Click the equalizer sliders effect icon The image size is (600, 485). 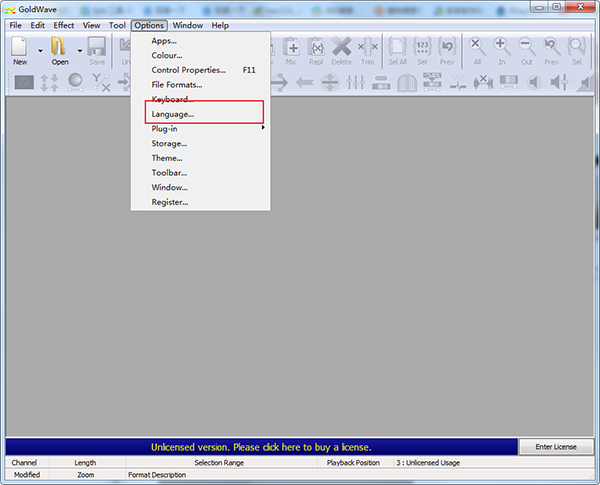(355, 82)
